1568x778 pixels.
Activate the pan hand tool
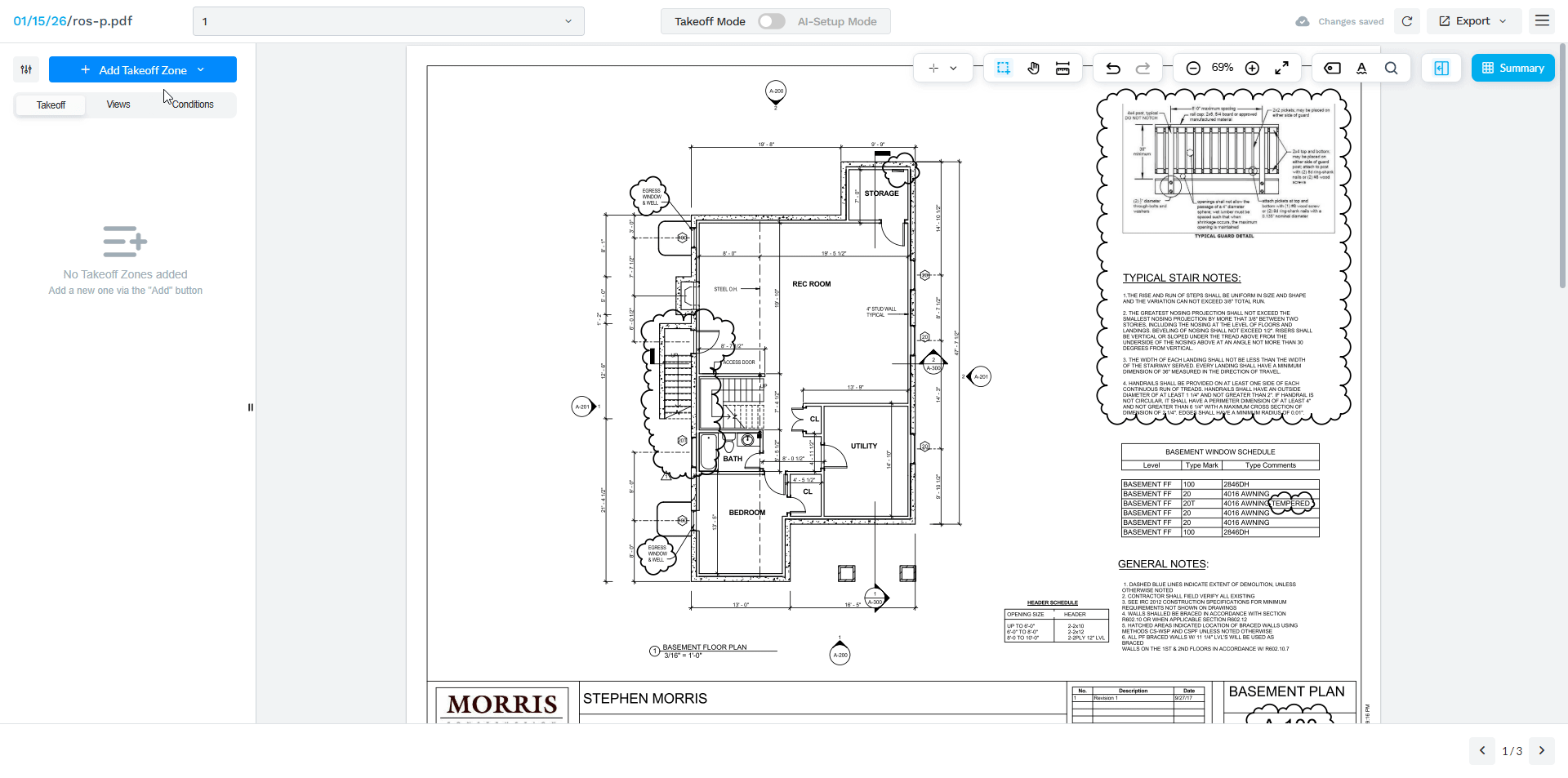1033,69
